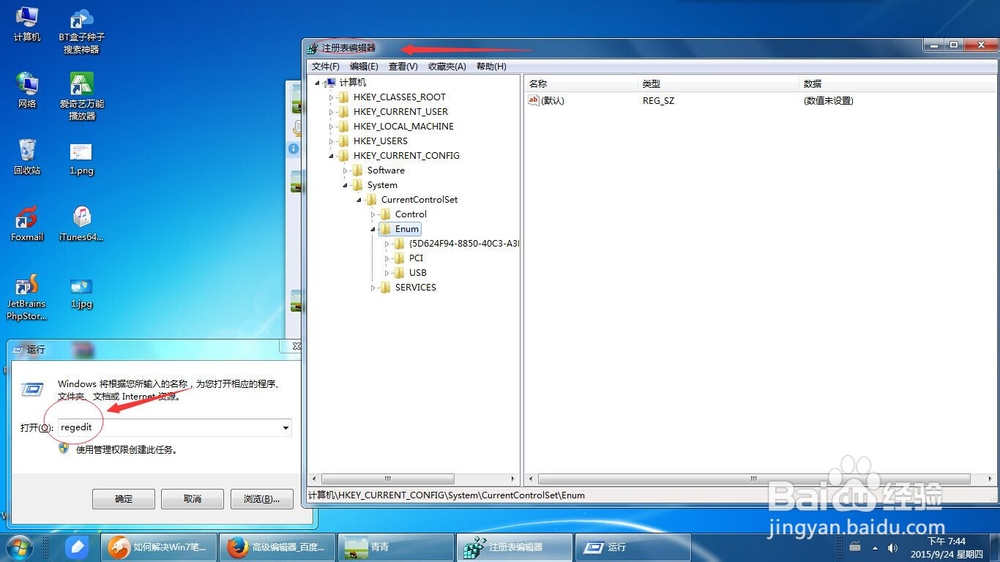Switch to 注册表编辑器 taskbar item
The height and width of the screenshot is (562, 1000).
(x=514, y=547)
